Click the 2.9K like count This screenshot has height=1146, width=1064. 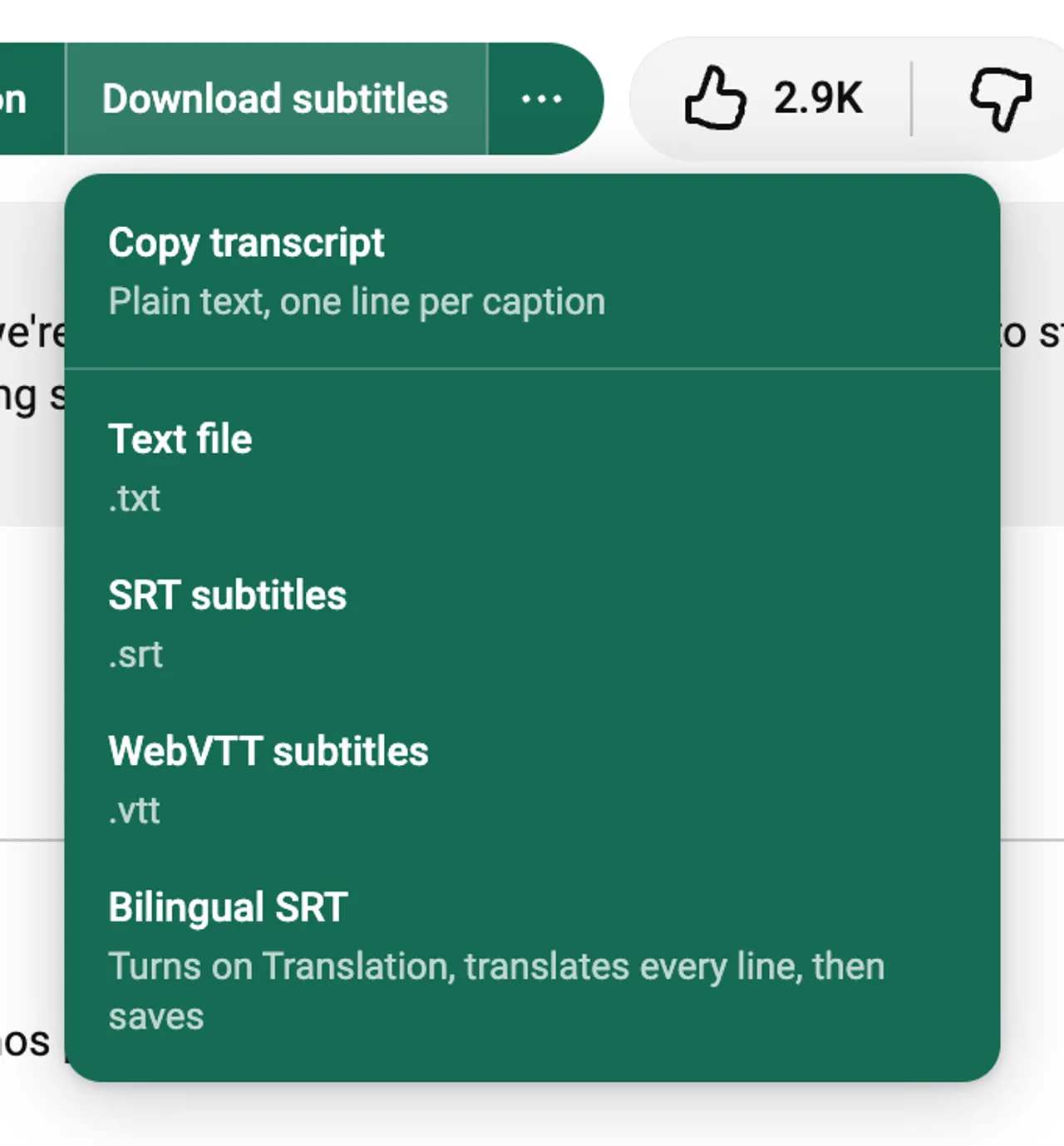click(x=818, y=99)
